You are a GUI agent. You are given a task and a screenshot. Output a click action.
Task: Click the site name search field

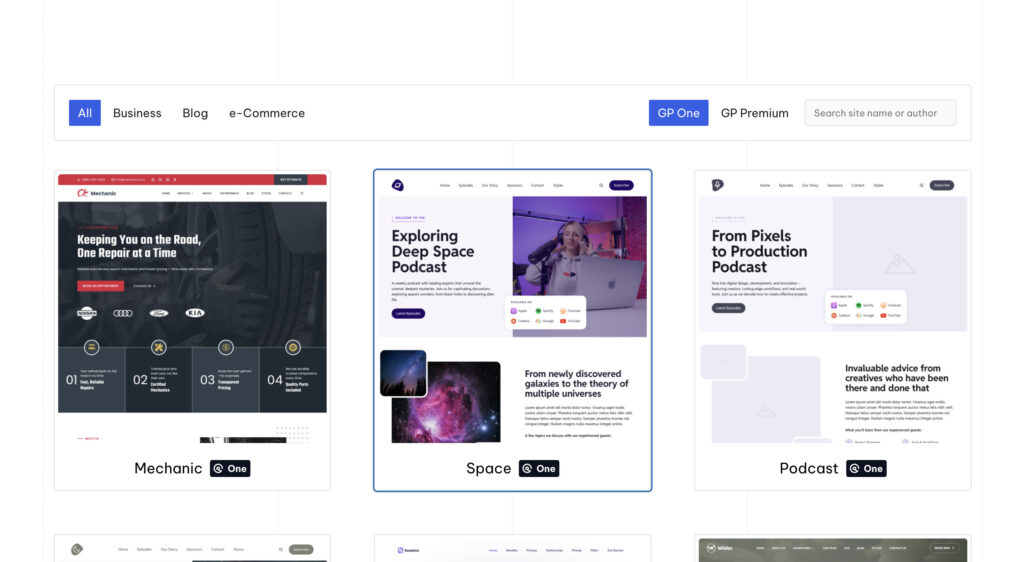[880, 113]
